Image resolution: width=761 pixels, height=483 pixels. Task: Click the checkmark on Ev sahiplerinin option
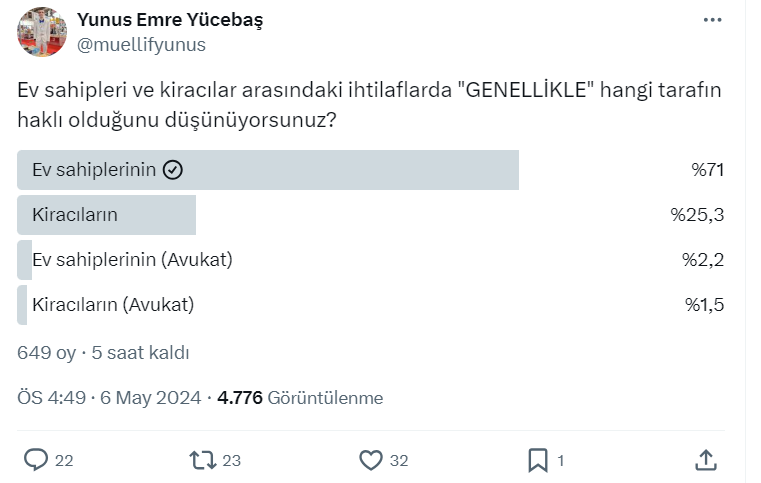(x=172, y=170)
